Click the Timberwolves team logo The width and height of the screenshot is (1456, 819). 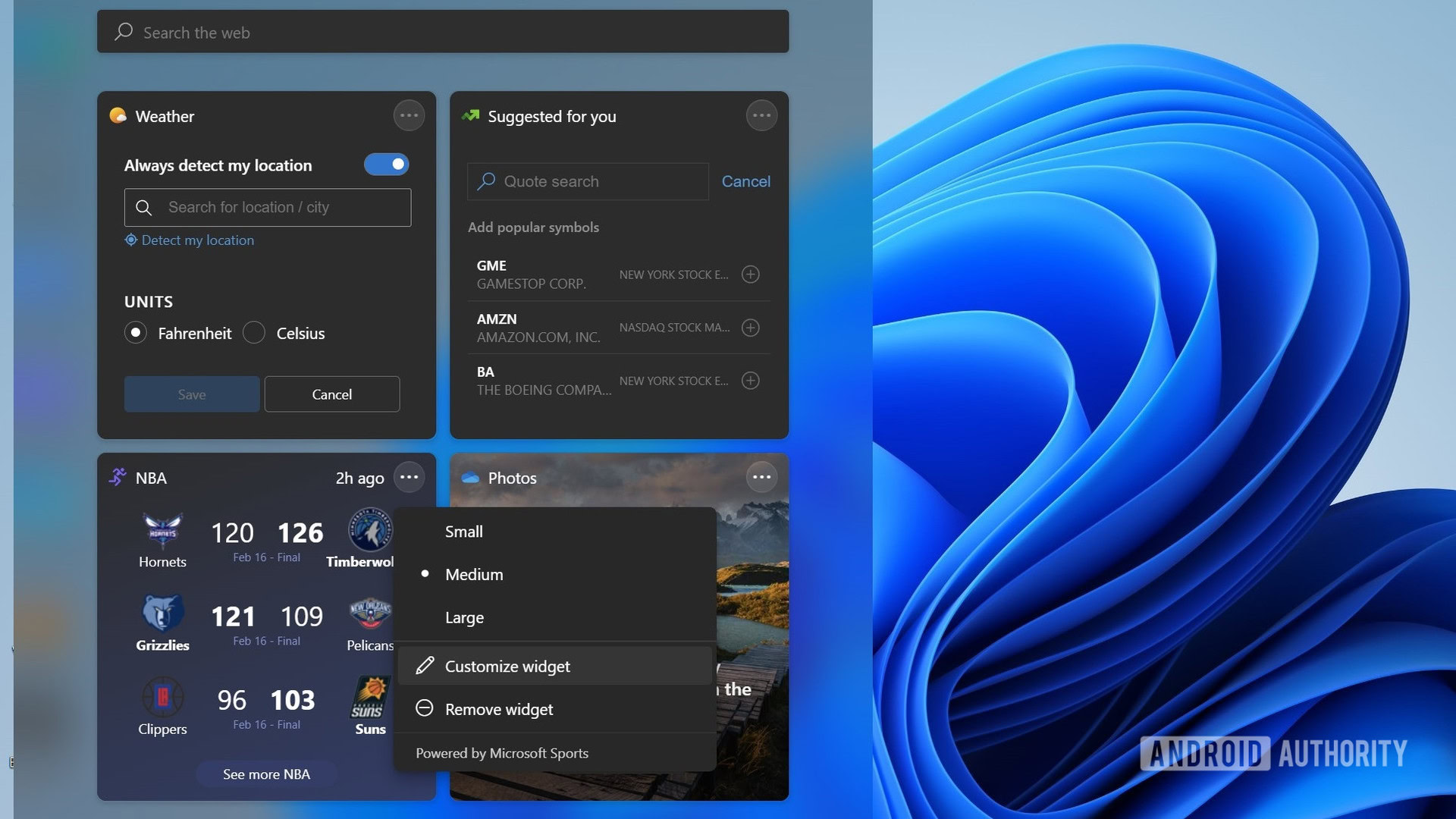tap(370, 531)
